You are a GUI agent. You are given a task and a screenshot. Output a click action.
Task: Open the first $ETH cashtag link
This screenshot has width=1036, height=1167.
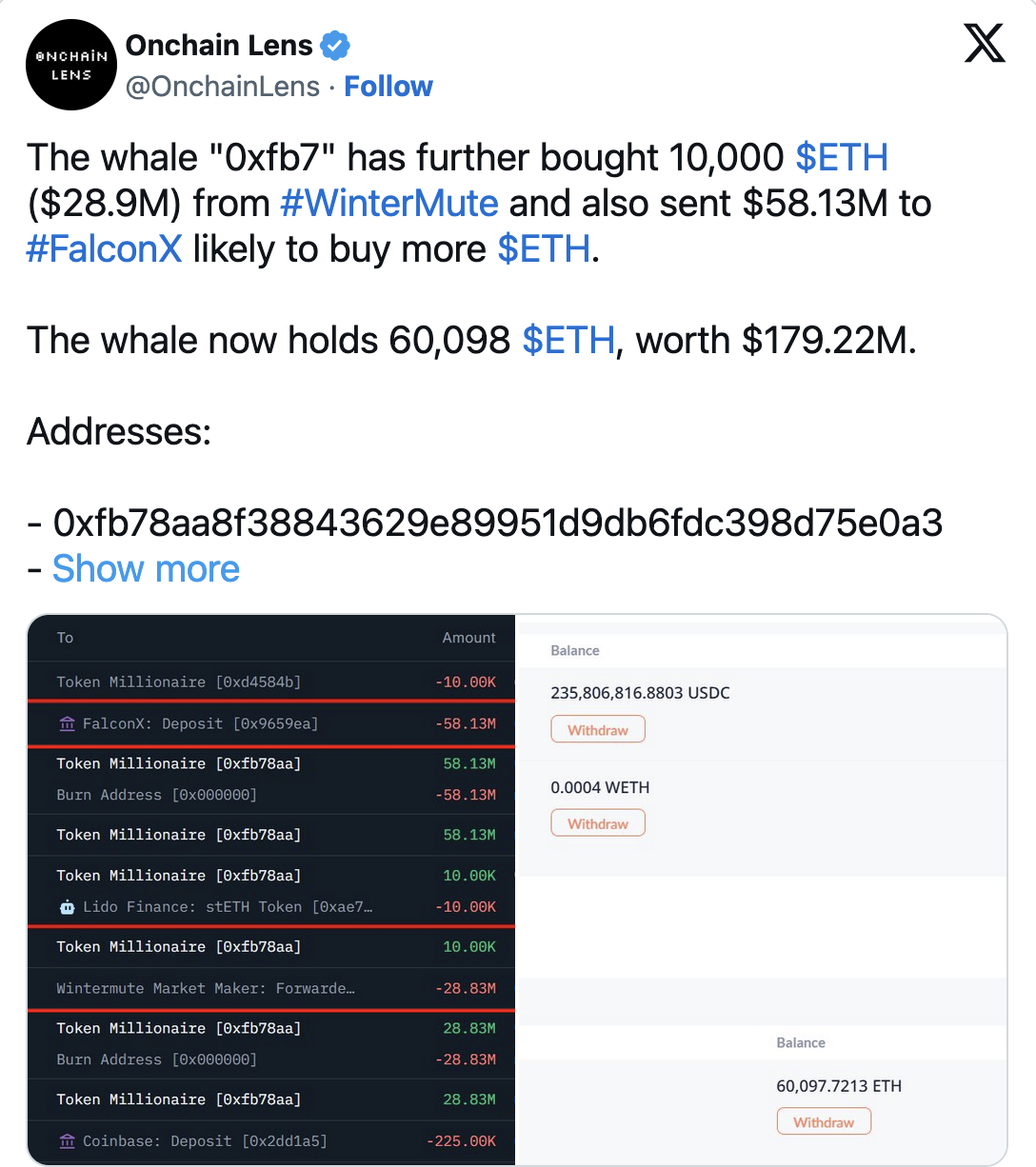point(842,157)
